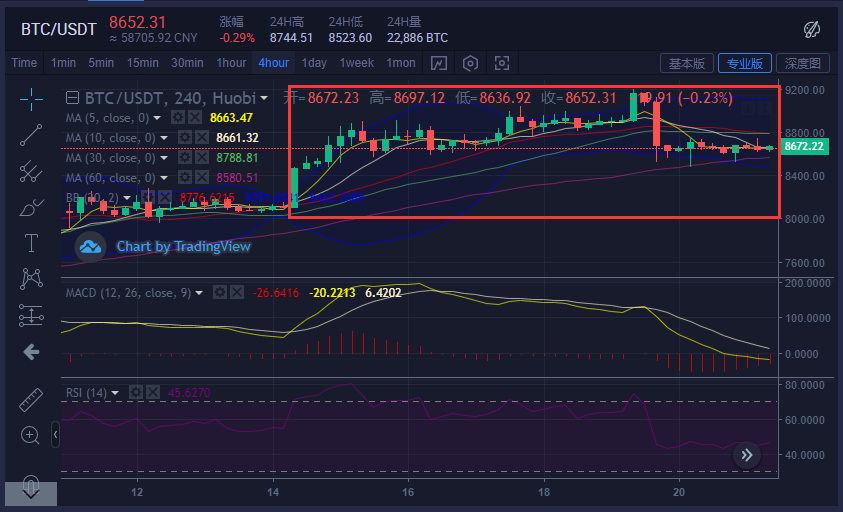Viewport: 843px width, 512px height.
Task: Click the current price label 8672.22
Action: point(804,146)
